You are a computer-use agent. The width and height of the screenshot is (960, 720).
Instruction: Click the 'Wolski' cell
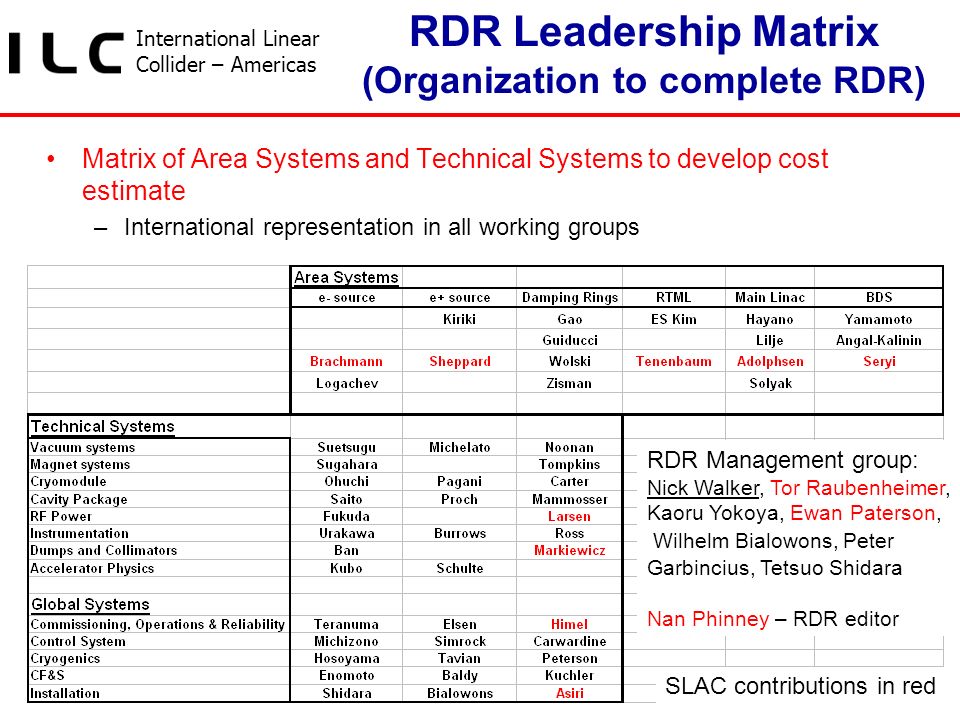point(570,361)
